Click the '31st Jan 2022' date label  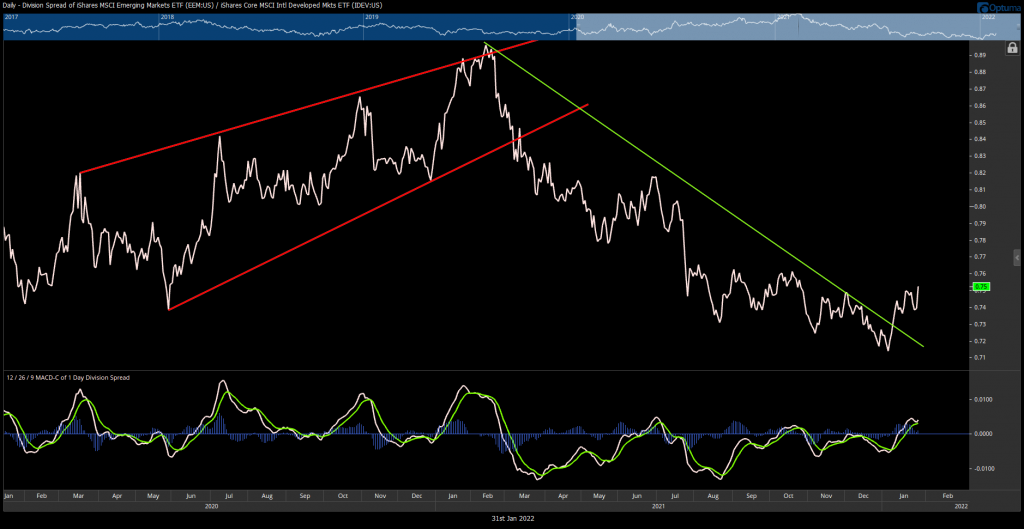click(x=511, y=518)
